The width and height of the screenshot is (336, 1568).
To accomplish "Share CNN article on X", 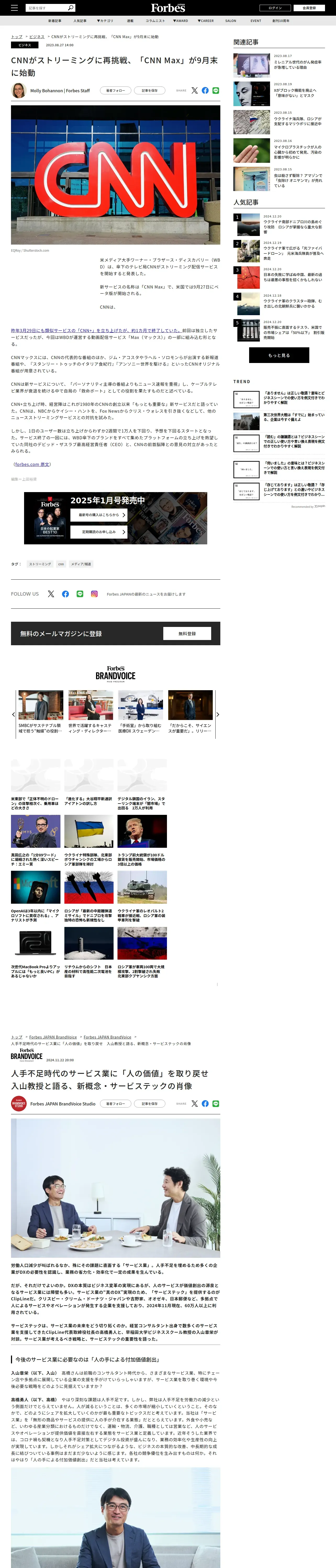I will pos(194,90).
